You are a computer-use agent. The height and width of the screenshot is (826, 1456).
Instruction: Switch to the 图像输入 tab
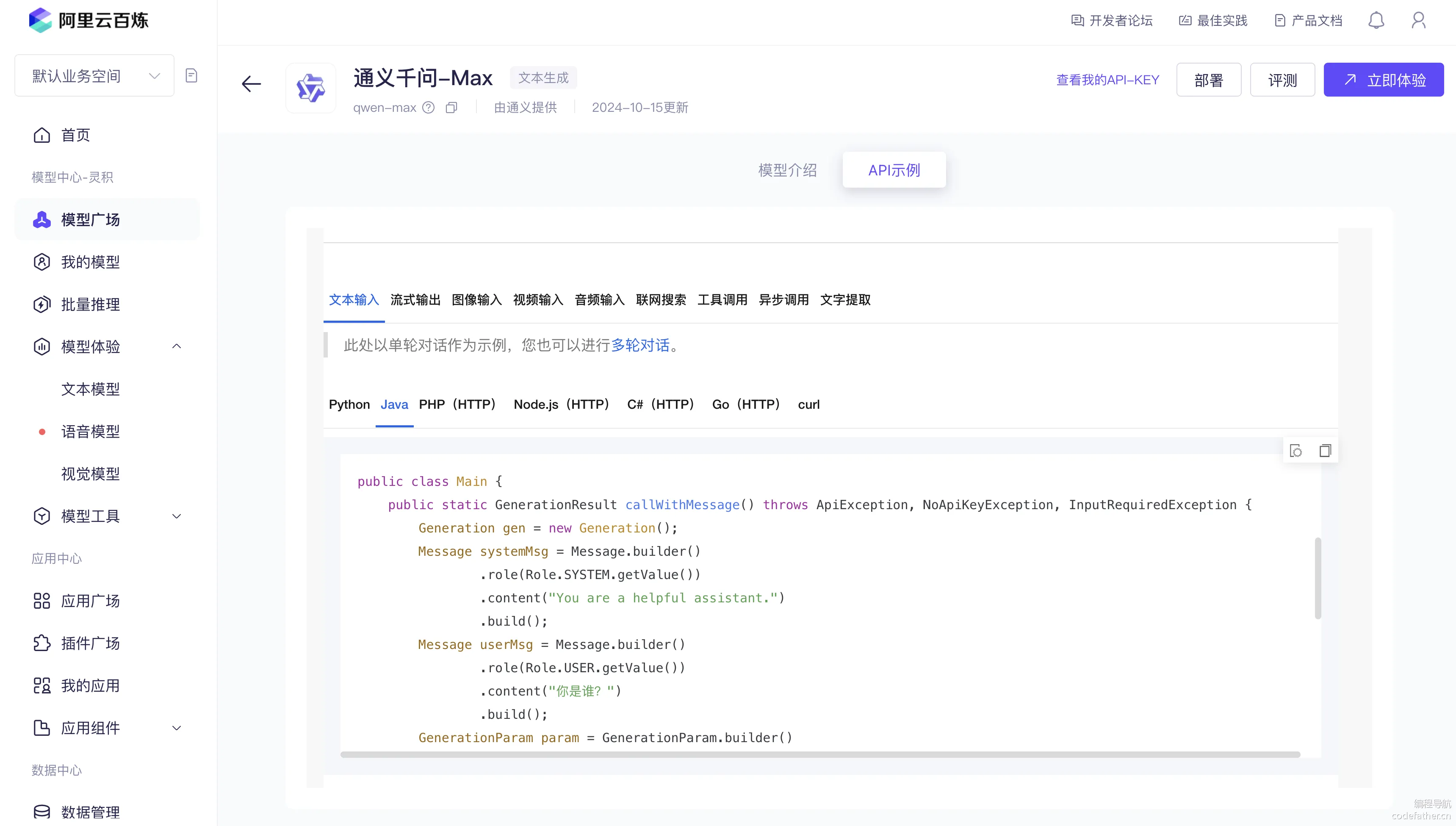pyautogui.click(x=476, y=299)
